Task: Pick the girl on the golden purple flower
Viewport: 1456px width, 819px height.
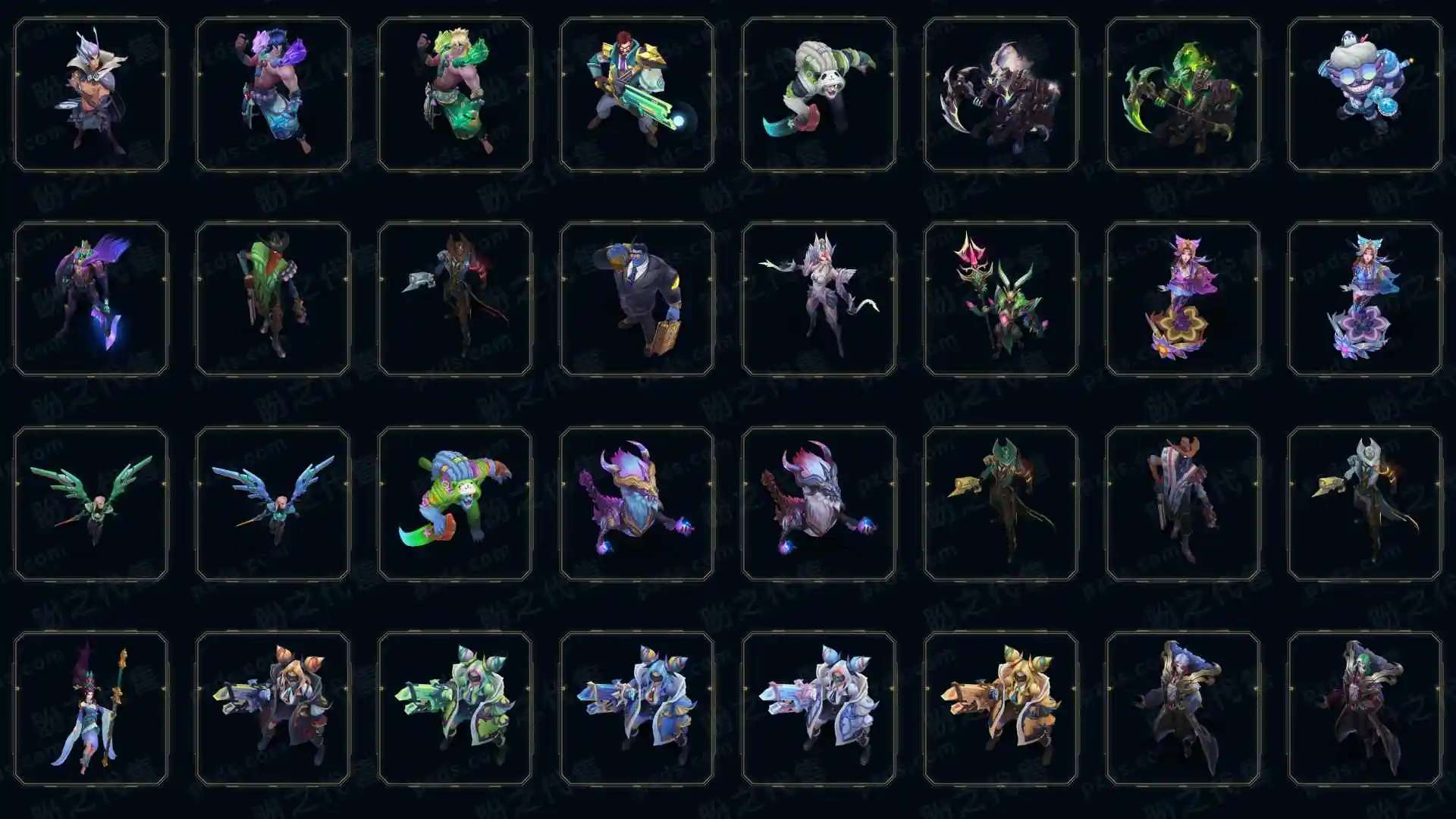Action: 1183,299
